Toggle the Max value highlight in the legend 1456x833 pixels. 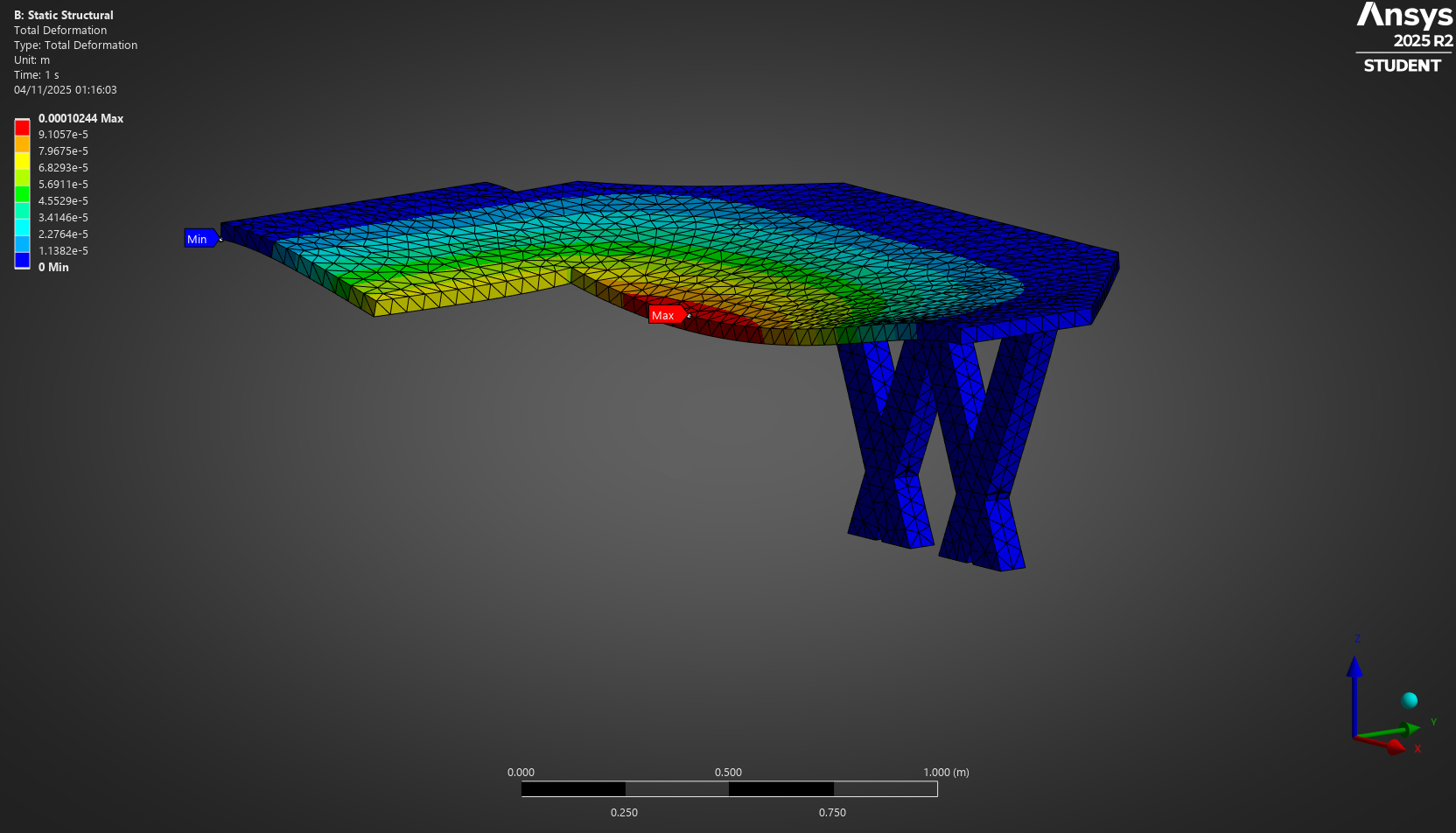(80, 118)
